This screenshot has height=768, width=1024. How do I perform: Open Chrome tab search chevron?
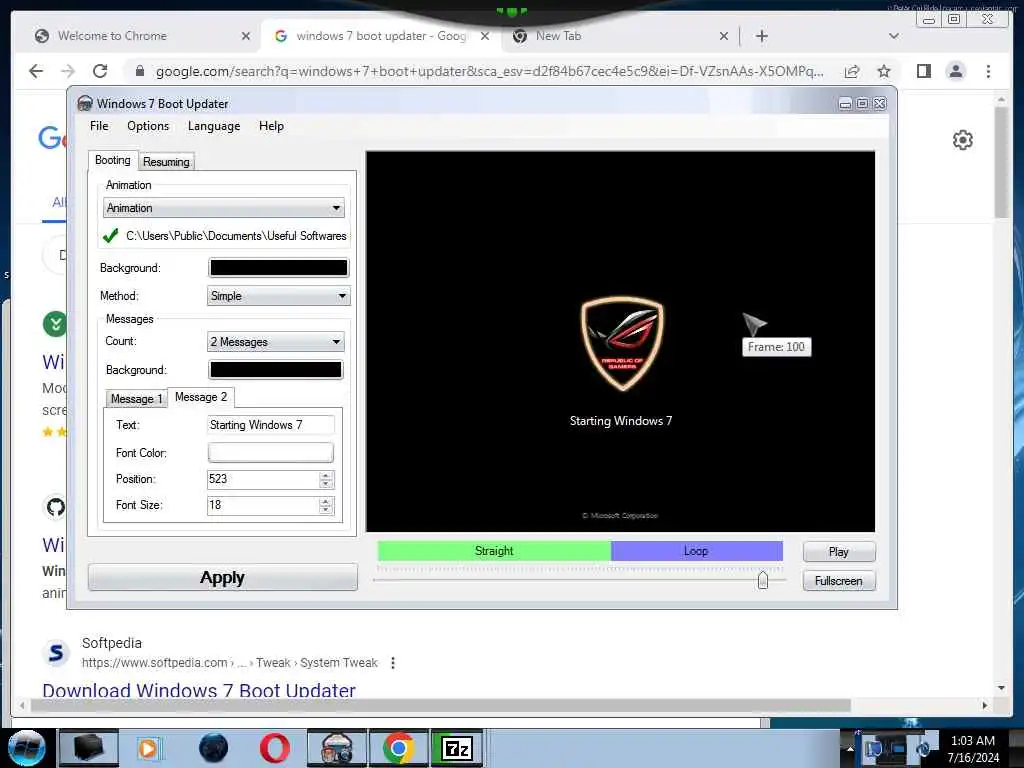(x=894, y=36)
